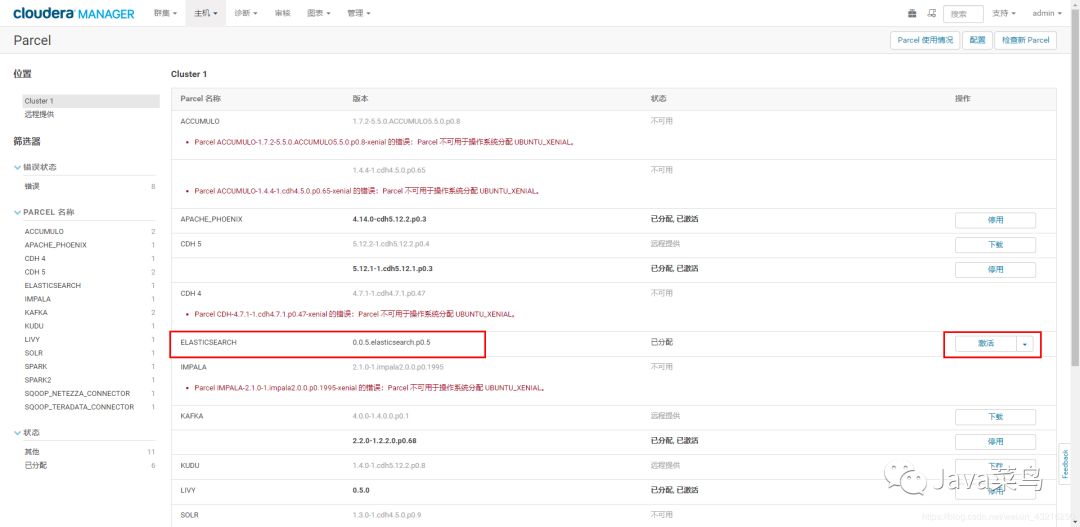Click 激活 for ELASTICSEARCH parcel
The height and width of the screenshot is (527, 1080).
click(986, 344)
